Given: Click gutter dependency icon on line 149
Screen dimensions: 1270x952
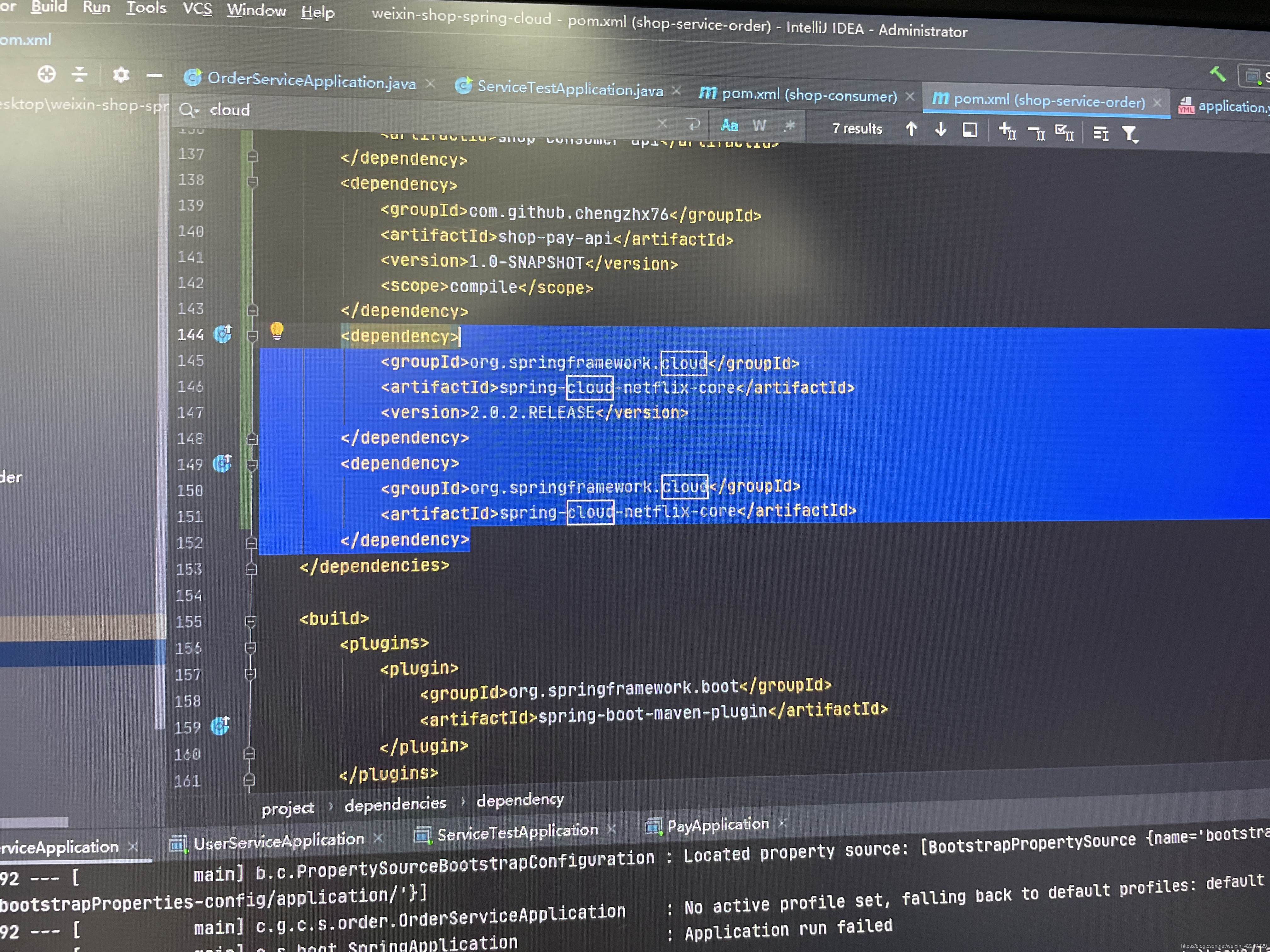Looking at the screenshot, I should point(222,462).
